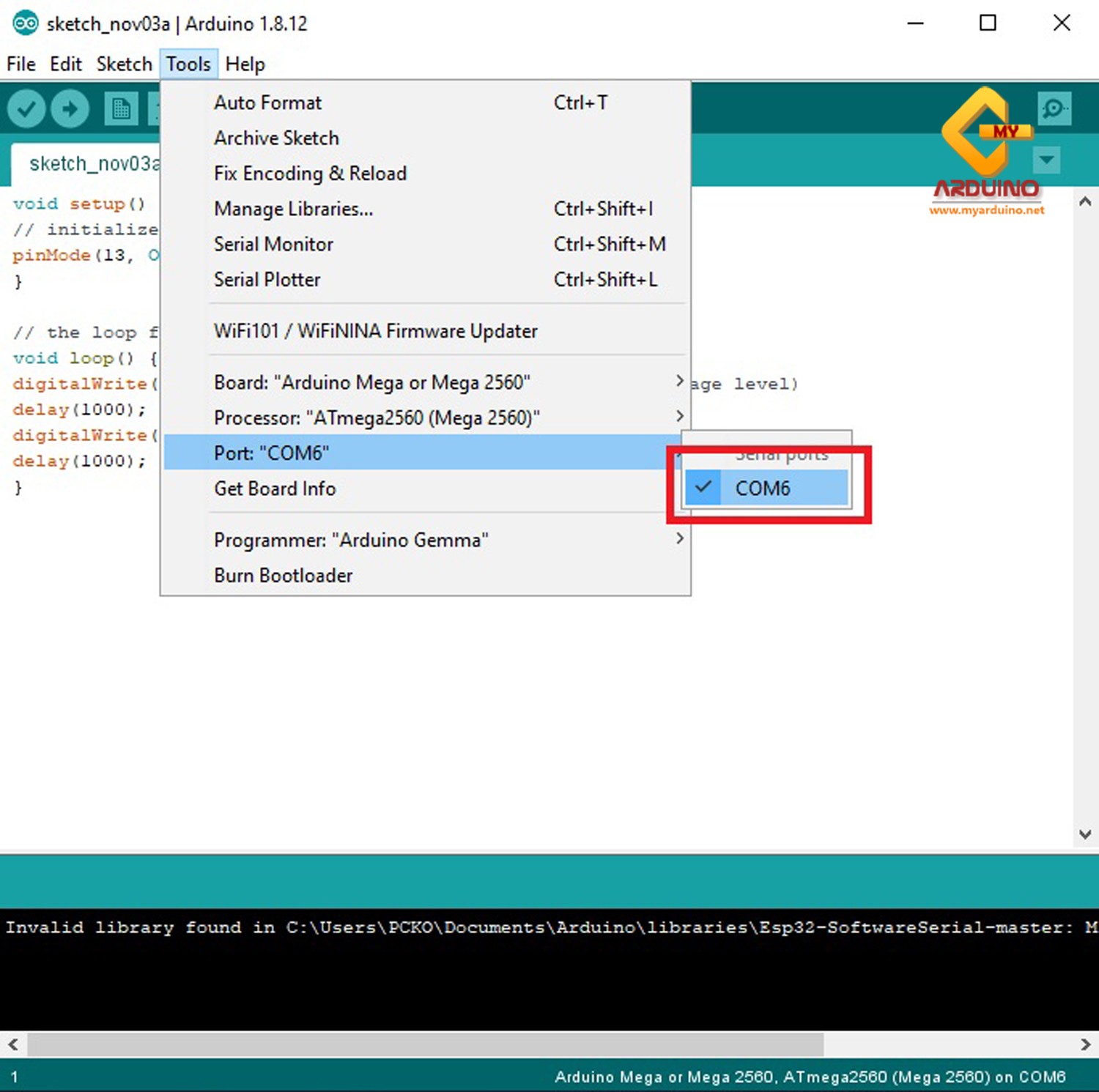Click the left arrow of the bottom scrollbar
Viewport: 1099px width, 1092px height.
tap(12, 1045)
